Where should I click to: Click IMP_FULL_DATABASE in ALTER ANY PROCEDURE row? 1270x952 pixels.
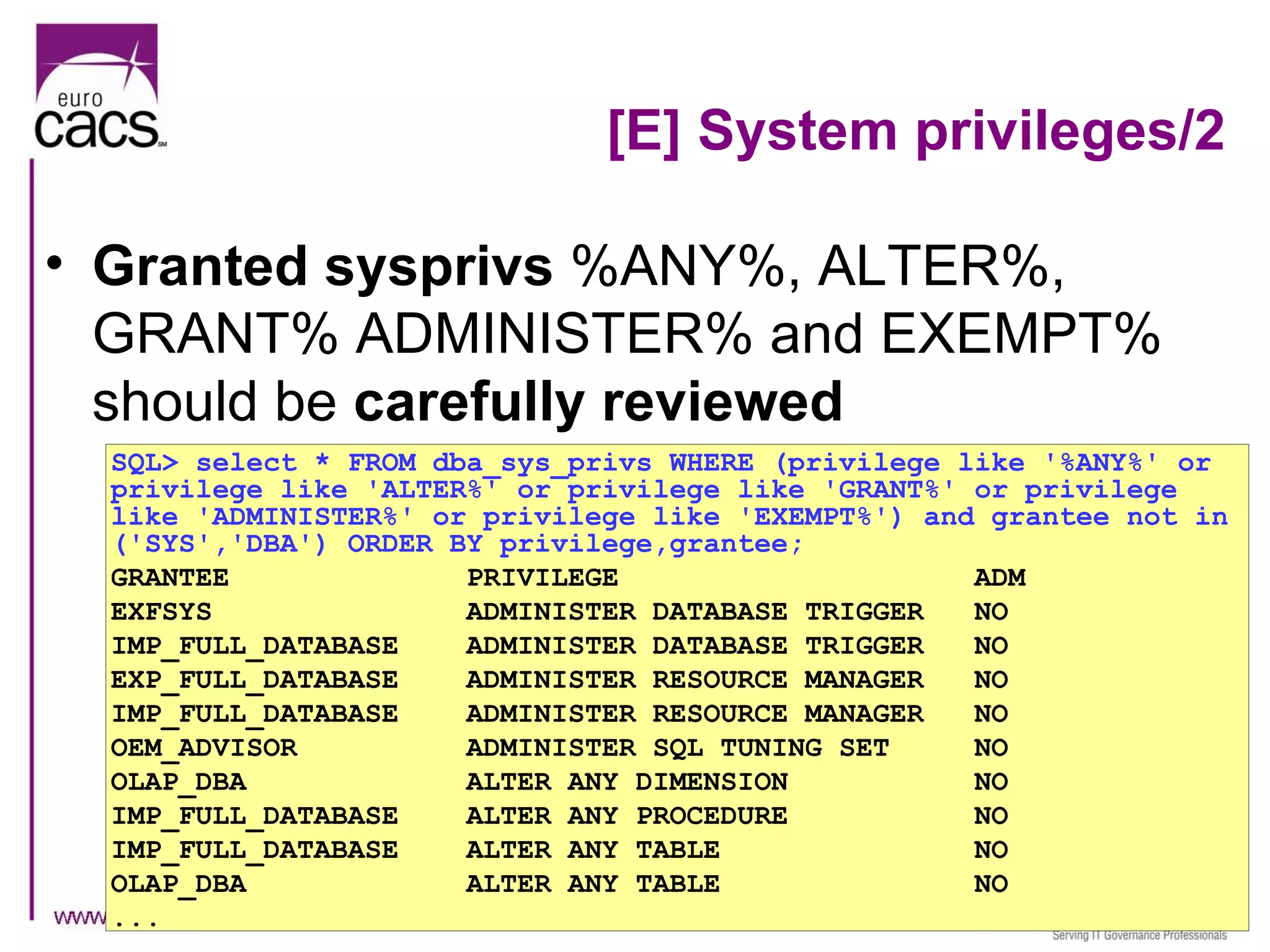[x=254, y=817]
